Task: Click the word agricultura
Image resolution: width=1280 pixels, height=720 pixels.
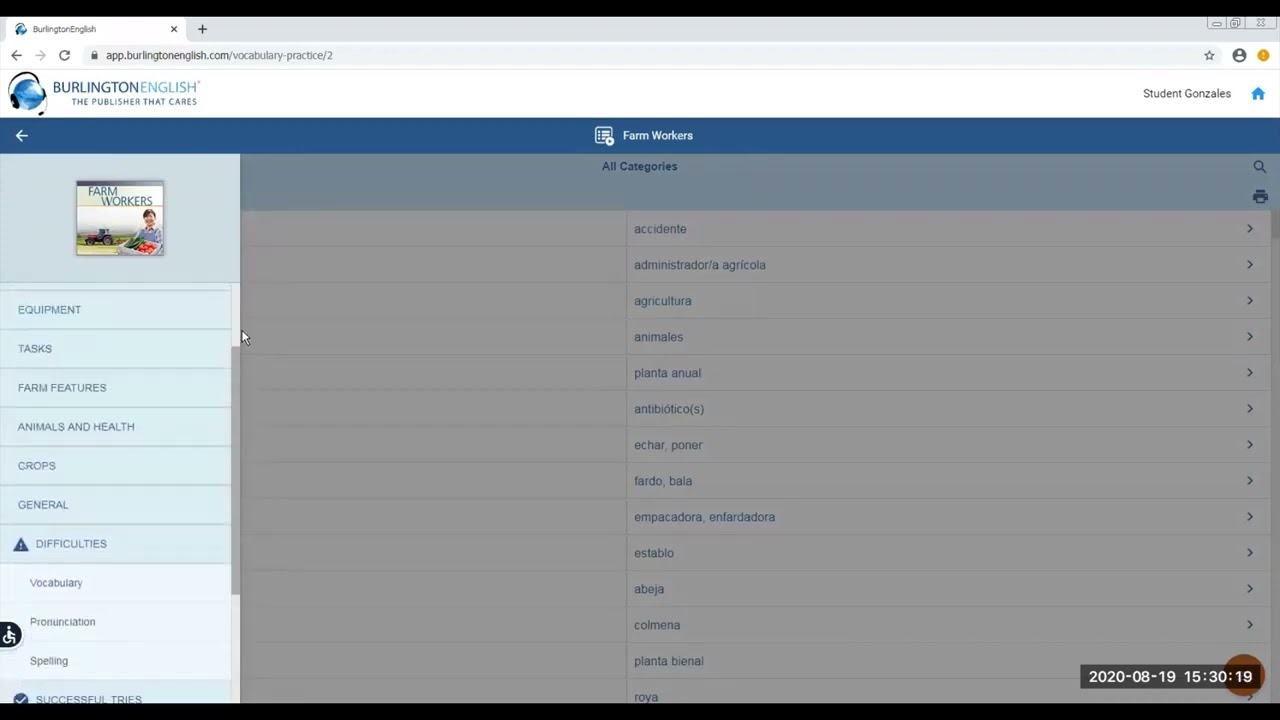Action: pos(662,301)
